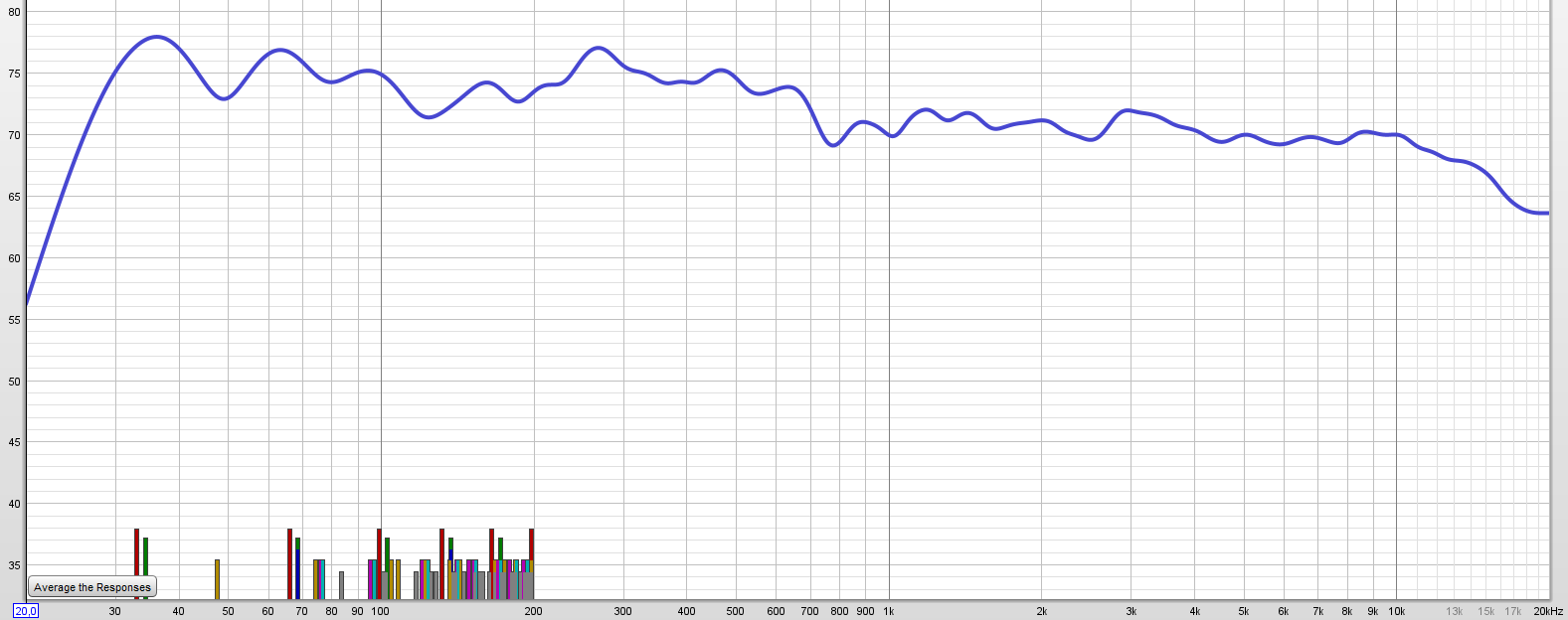Screen dimensions: 1568x620
Task: Click the Average the Responses button
Action: (92, 587)
